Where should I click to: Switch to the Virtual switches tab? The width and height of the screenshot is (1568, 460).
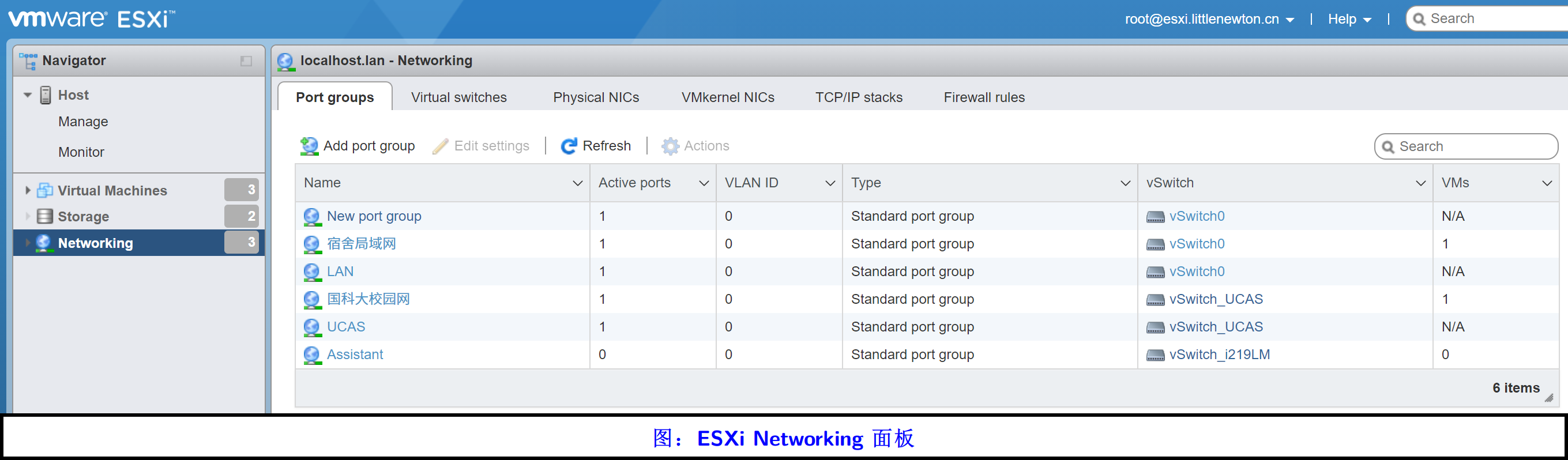[x=458, y=97]
